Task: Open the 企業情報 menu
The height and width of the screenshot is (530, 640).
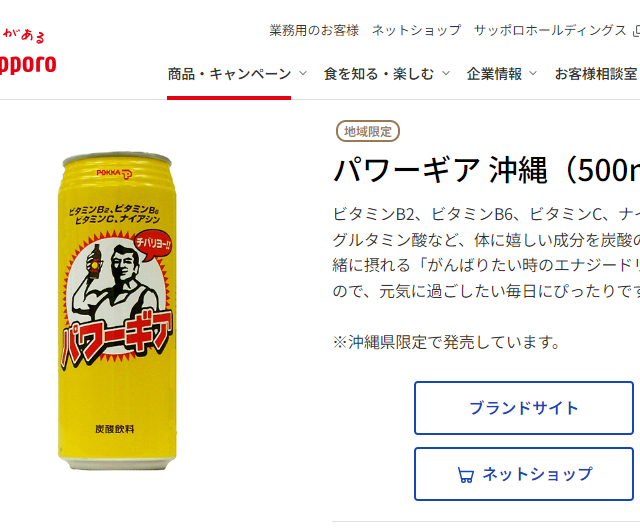Action: pyautogui.click(x=494, y=74)
